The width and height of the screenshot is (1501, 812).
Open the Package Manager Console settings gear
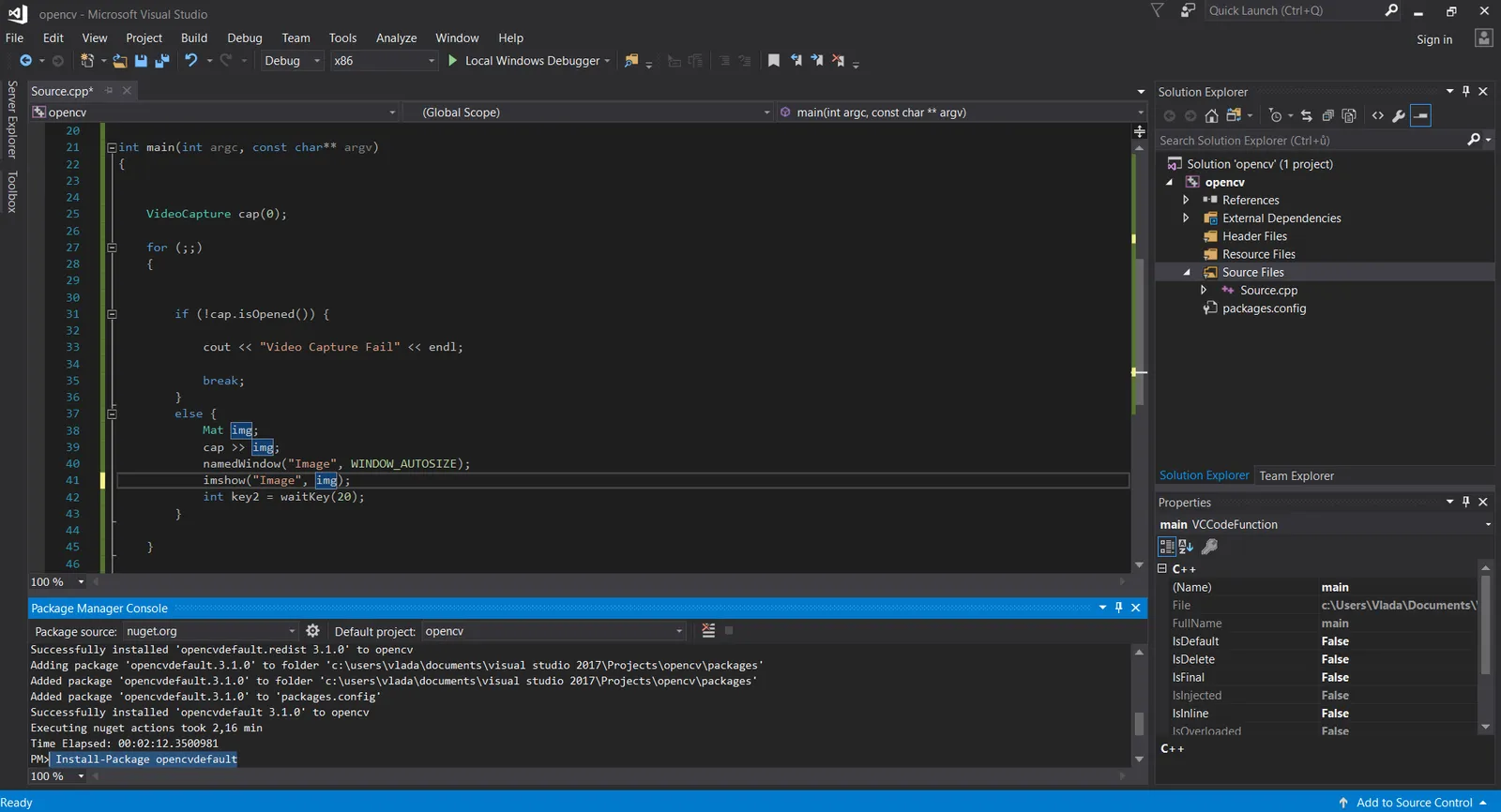point(312,631)
